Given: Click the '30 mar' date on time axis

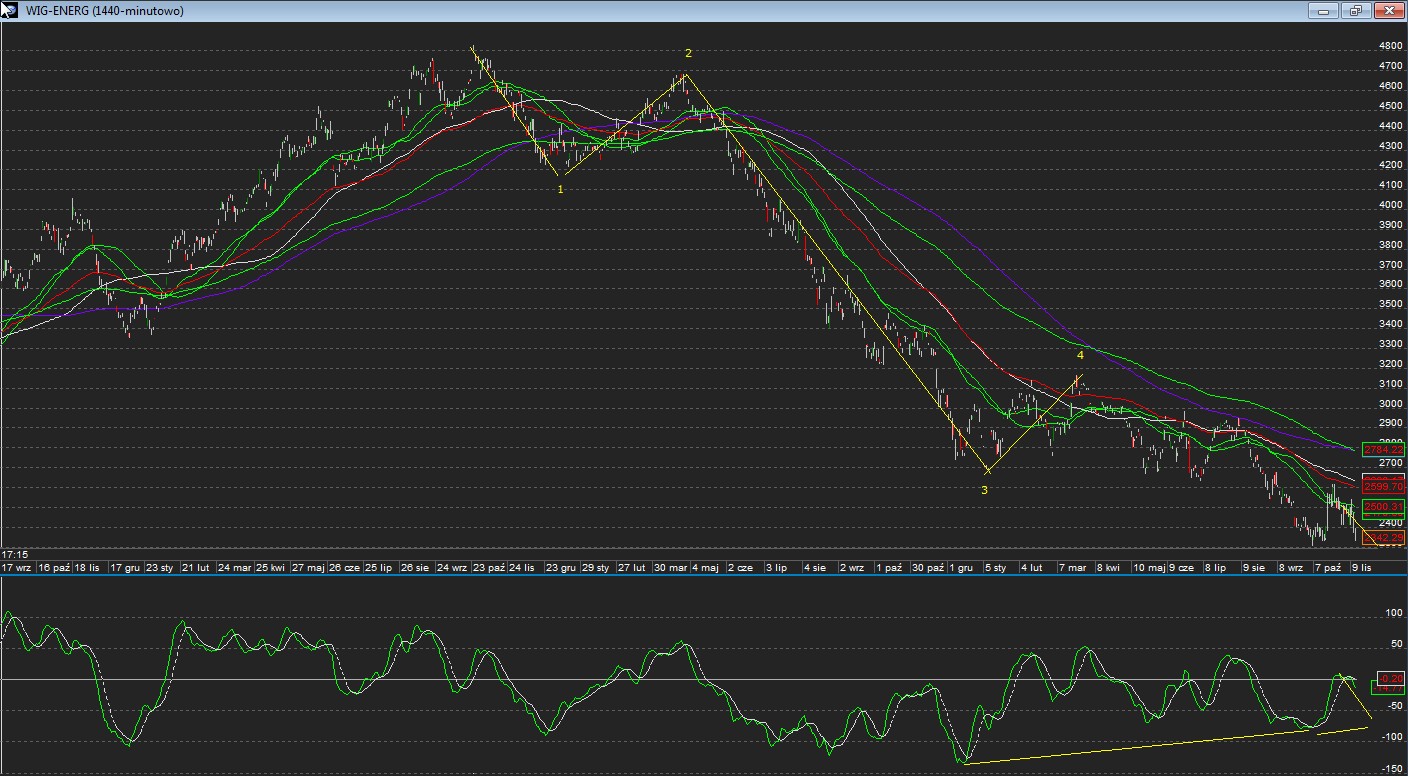Looking at the screenshot, I should [x=670, y=567].
